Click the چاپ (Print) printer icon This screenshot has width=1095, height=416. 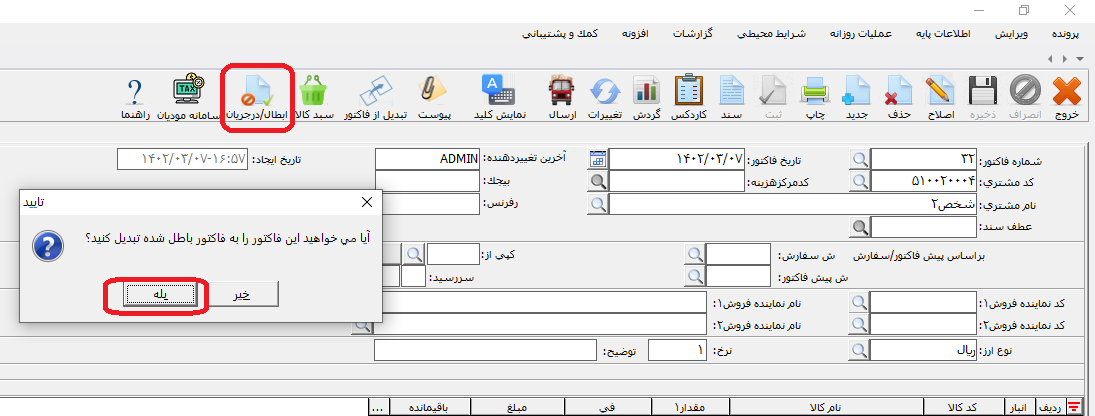(815, 96)
